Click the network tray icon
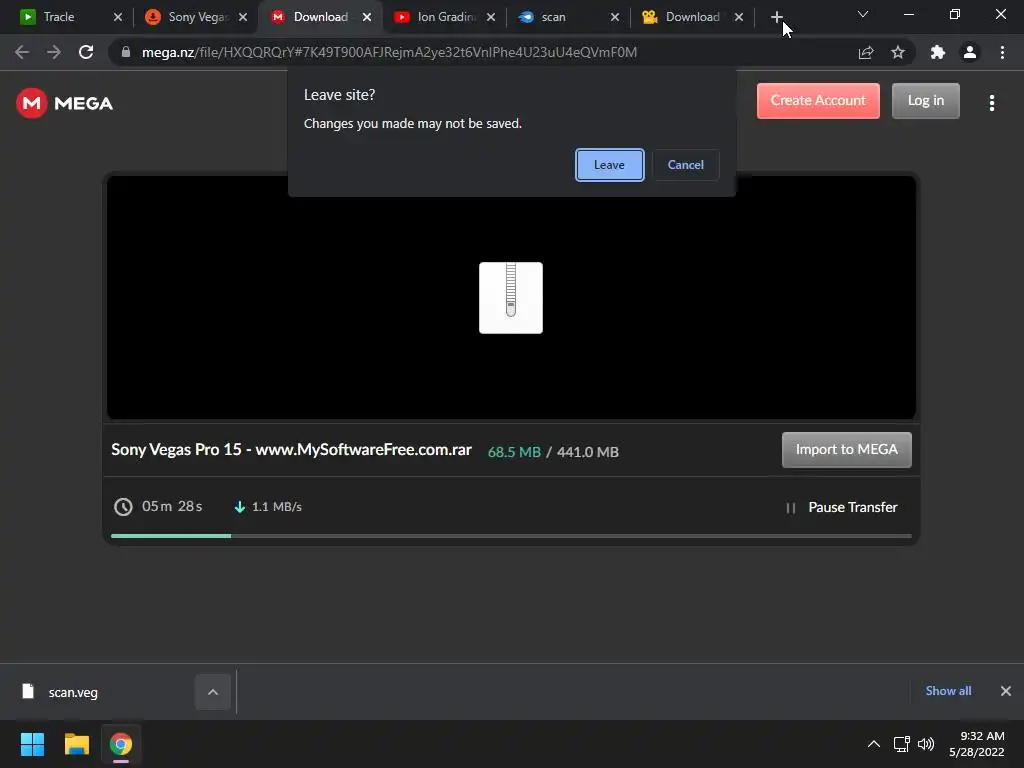The image size is (1024, 768). (x=902, y=744)
